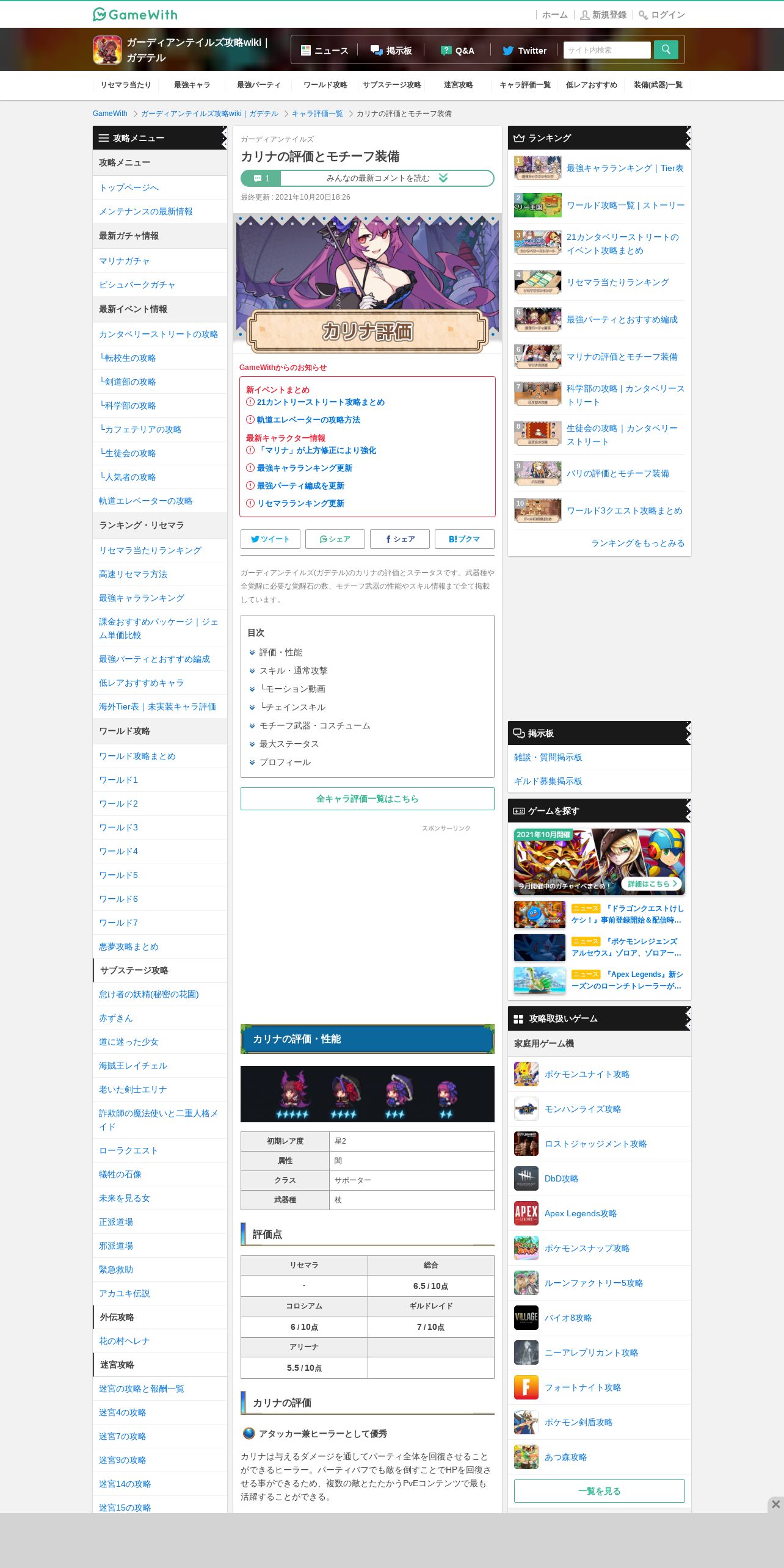Open ポケモンスナップ攻略 game icon
The height and width of the screenshot is (1568, 784).
[526, 1248]
